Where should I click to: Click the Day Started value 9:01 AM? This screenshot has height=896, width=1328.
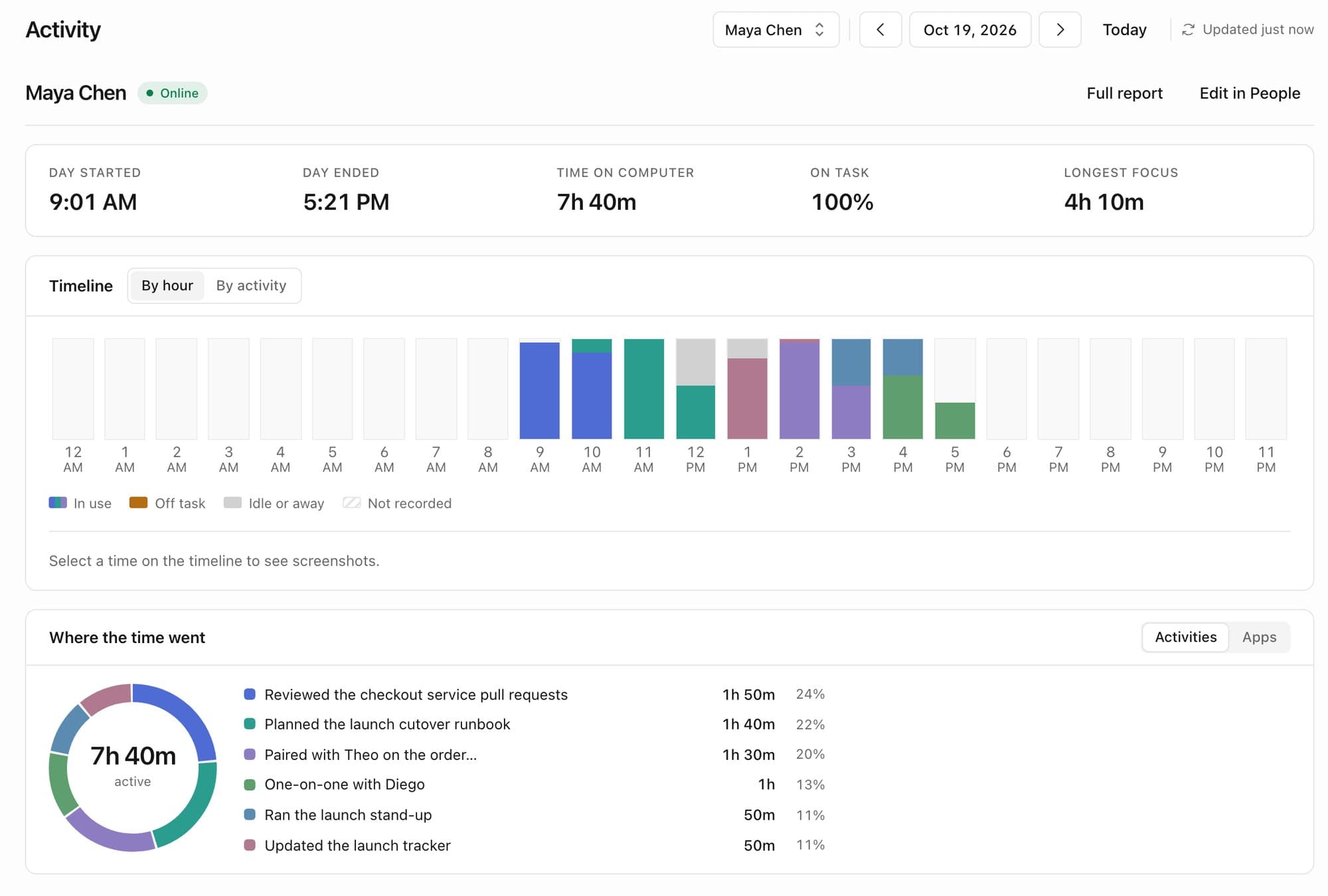coord(93,202)
